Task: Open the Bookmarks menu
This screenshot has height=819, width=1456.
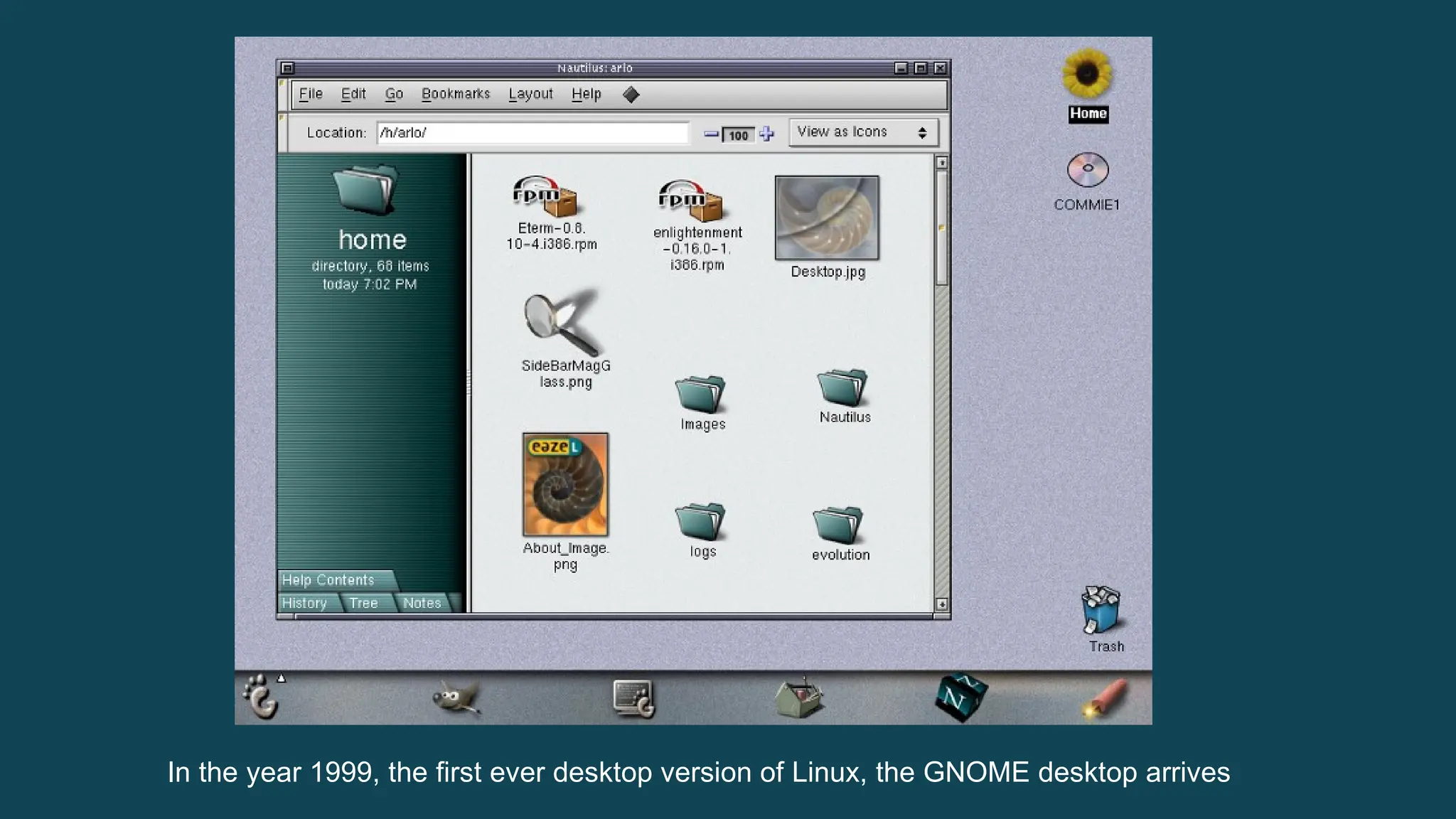Action: (x=456, y=94)
